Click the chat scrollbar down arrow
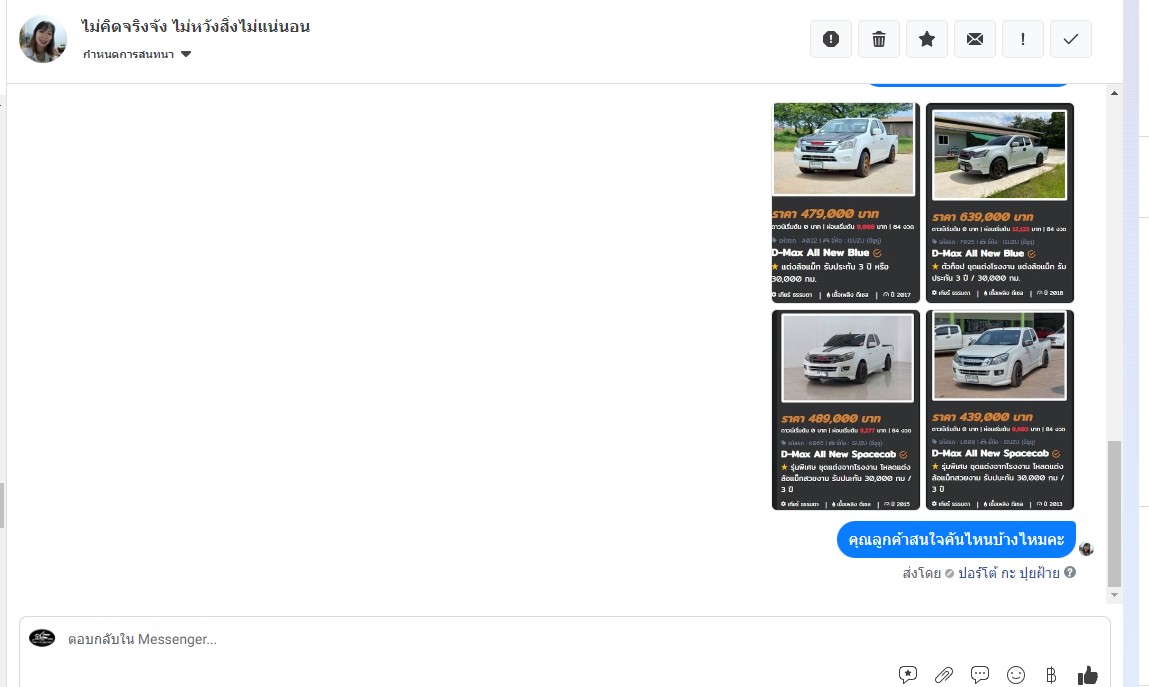Viewport: 1149px width, 687px height. coord(1114,595)
